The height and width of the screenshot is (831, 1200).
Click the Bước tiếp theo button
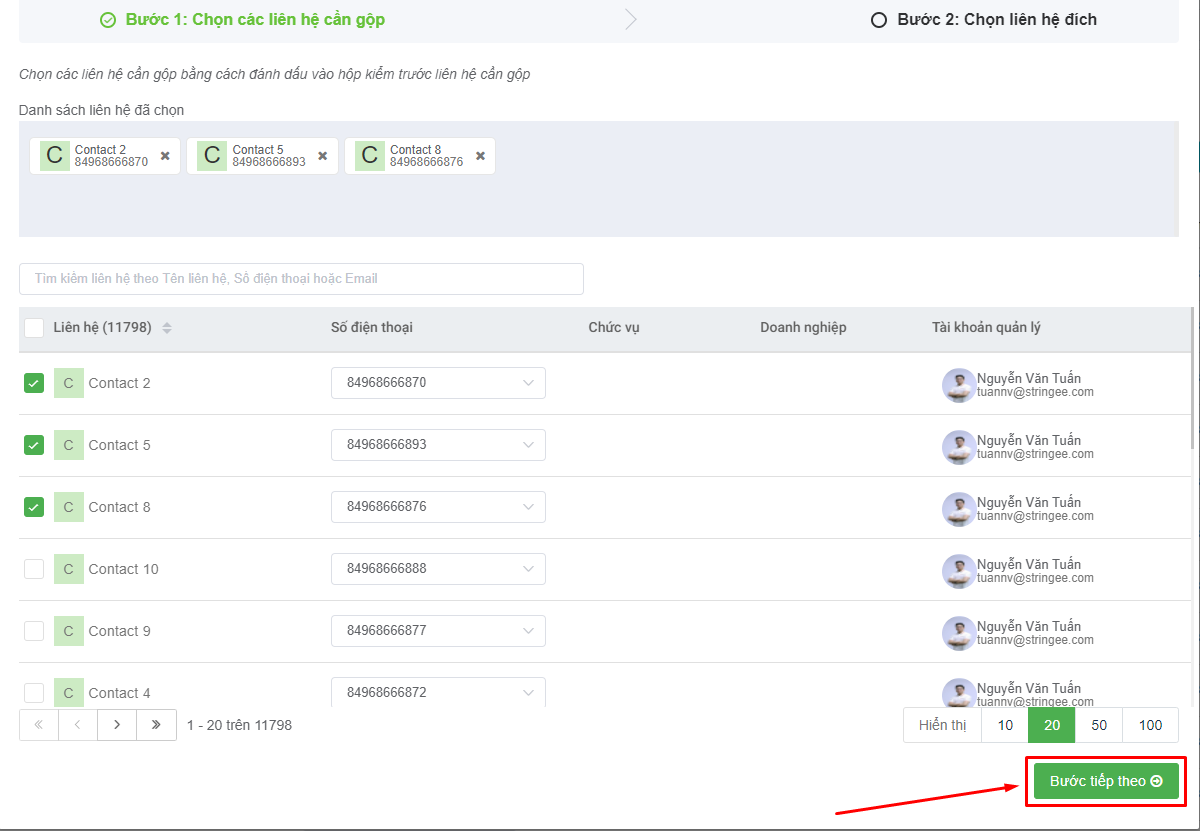[x=1105, y=781]
